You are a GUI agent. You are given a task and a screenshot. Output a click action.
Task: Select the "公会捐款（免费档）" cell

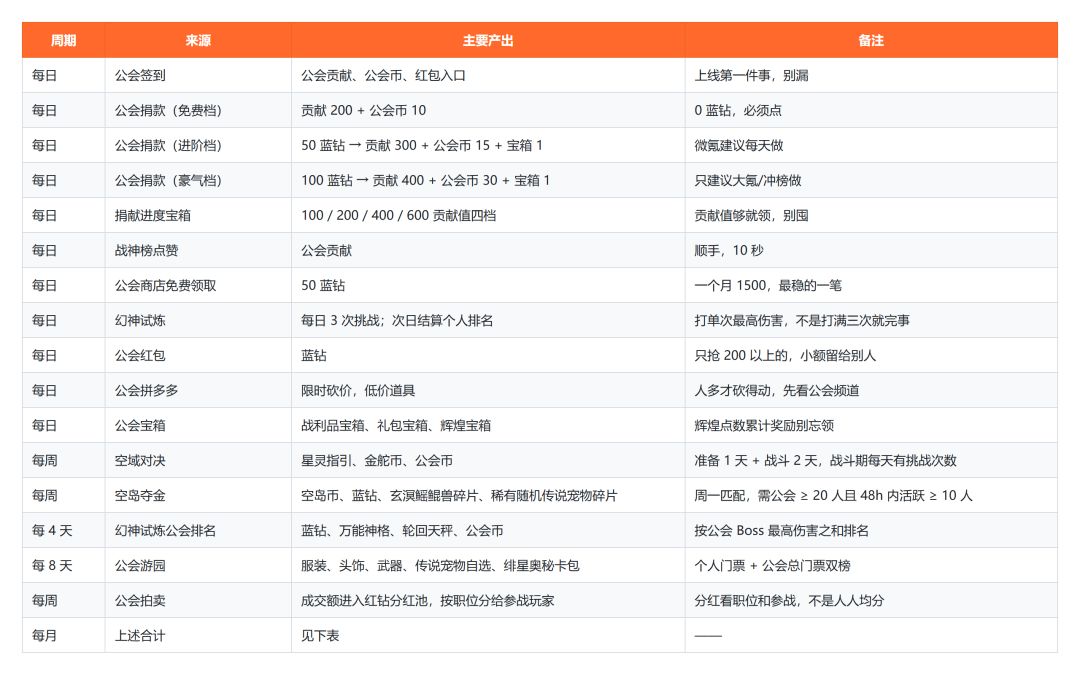tap(198, 110)
